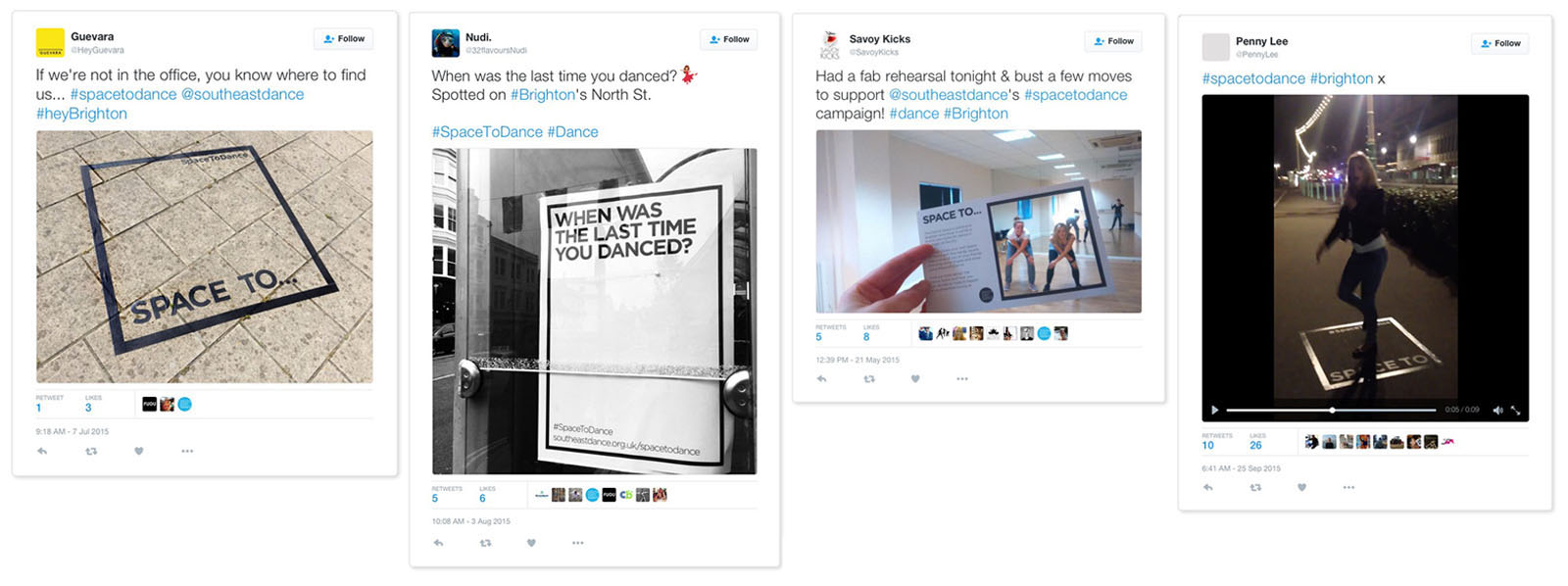Follow the Guevara account

coord(344,39)
